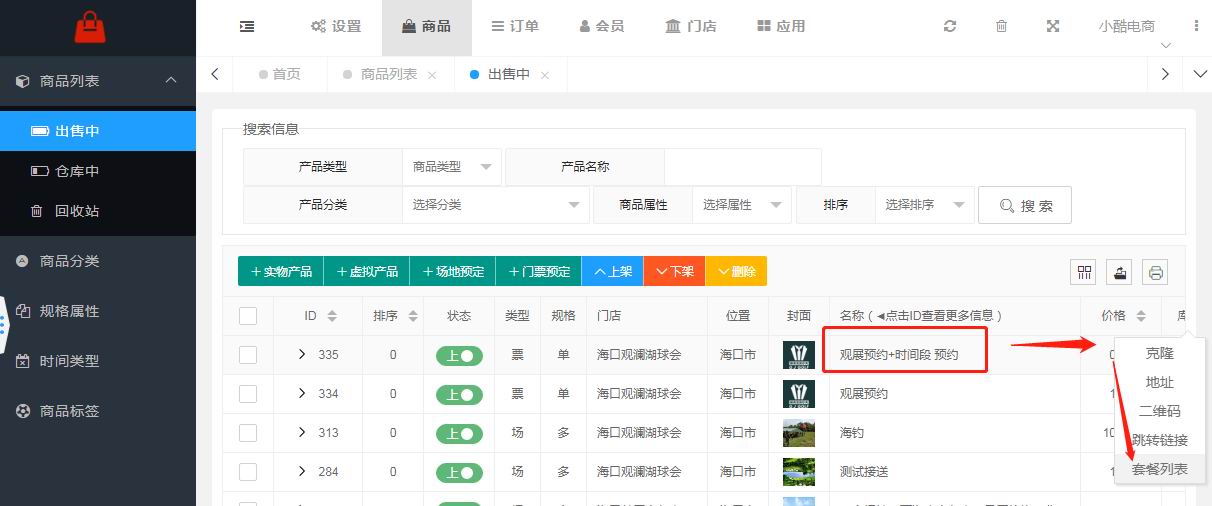The width and height of the screenshot is (1212, 506).
Task: Toggle status switch for product 284
Action: point(459,472)
